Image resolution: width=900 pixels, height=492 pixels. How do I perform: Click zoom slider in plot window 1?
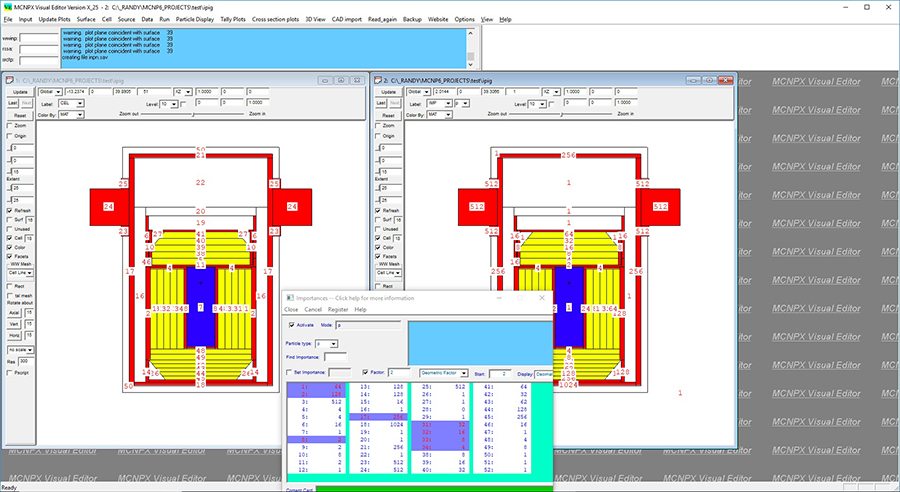(193, 114)
